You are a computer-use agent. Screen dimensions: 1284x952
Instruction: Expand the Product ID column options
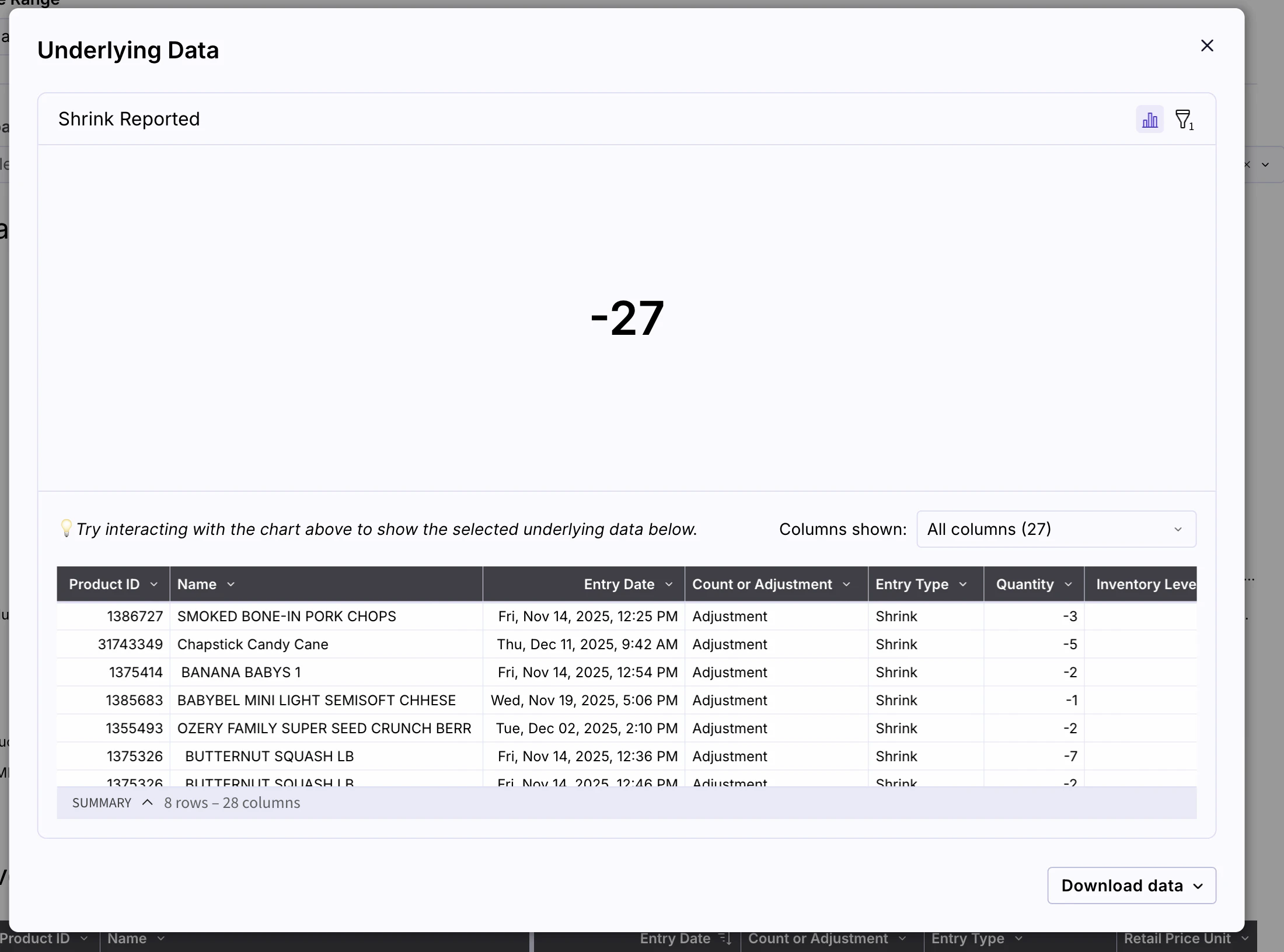pos(153,584)
